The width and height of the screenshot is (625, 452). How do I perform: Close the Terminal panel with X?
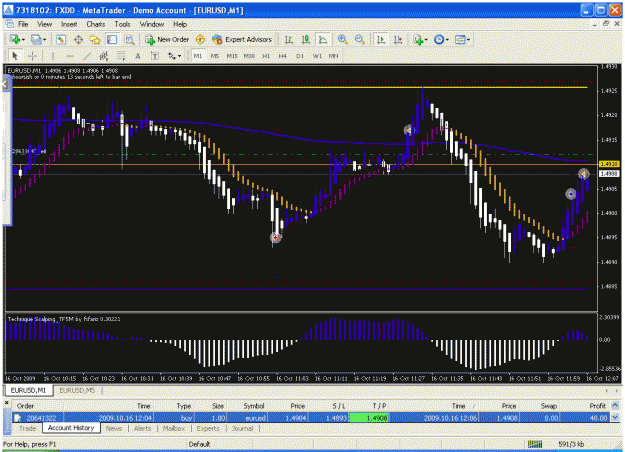pyautogui.click(x=6, y=403)
